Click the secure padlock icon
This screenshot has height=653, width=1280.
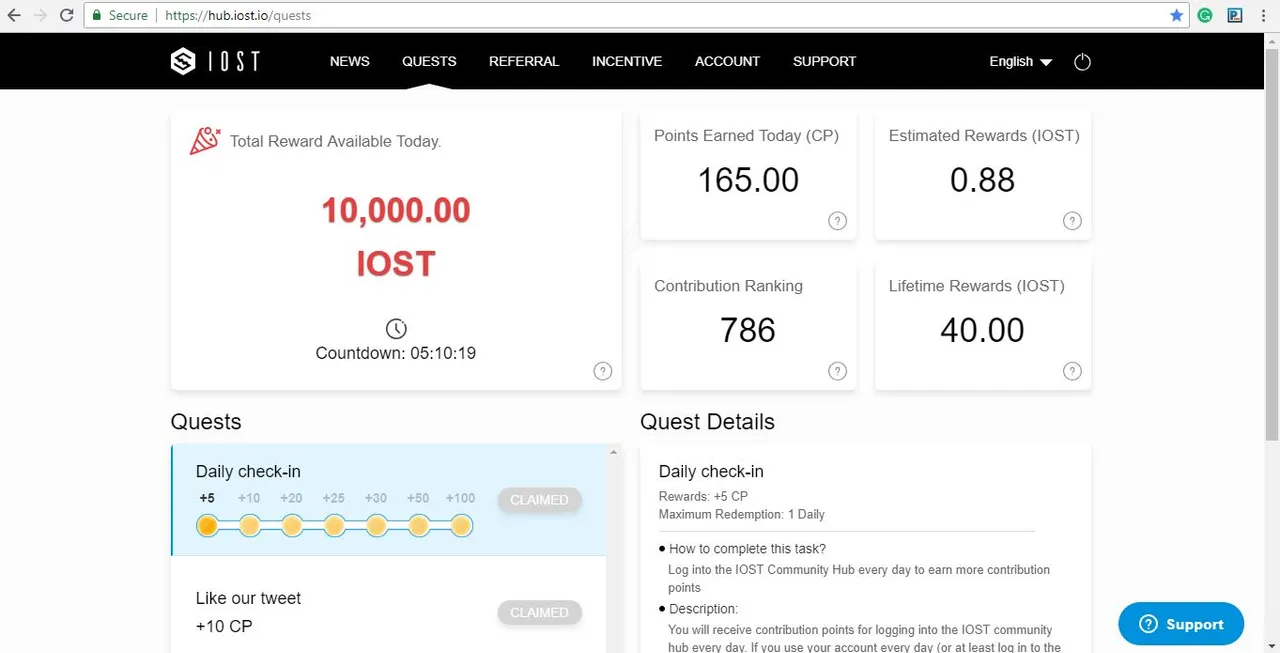coord(96,16)
